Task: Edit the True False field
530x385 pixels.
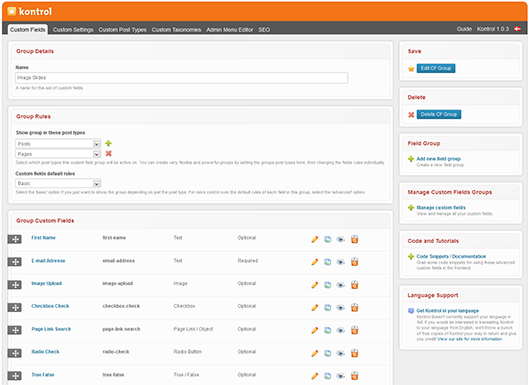Action: coord(315,376)
